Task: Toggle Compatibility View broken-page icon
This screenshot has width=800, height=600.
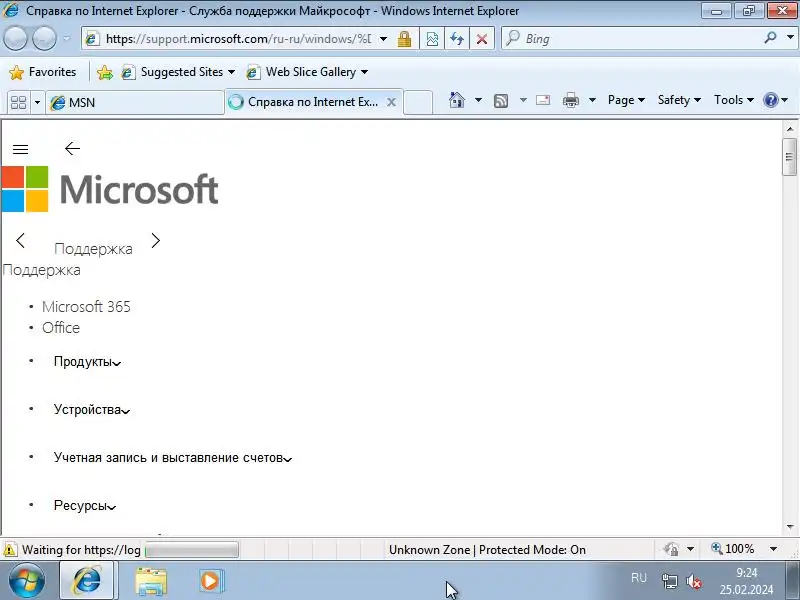Action: pyautogui.click(x=432, y=39)
